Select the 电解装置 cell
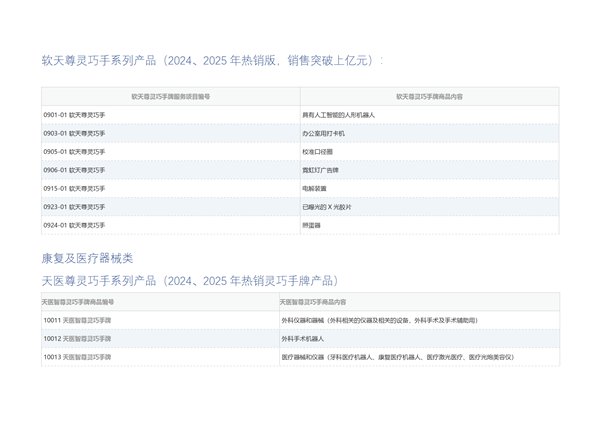600x424 pixels. (x=315, y=188)
